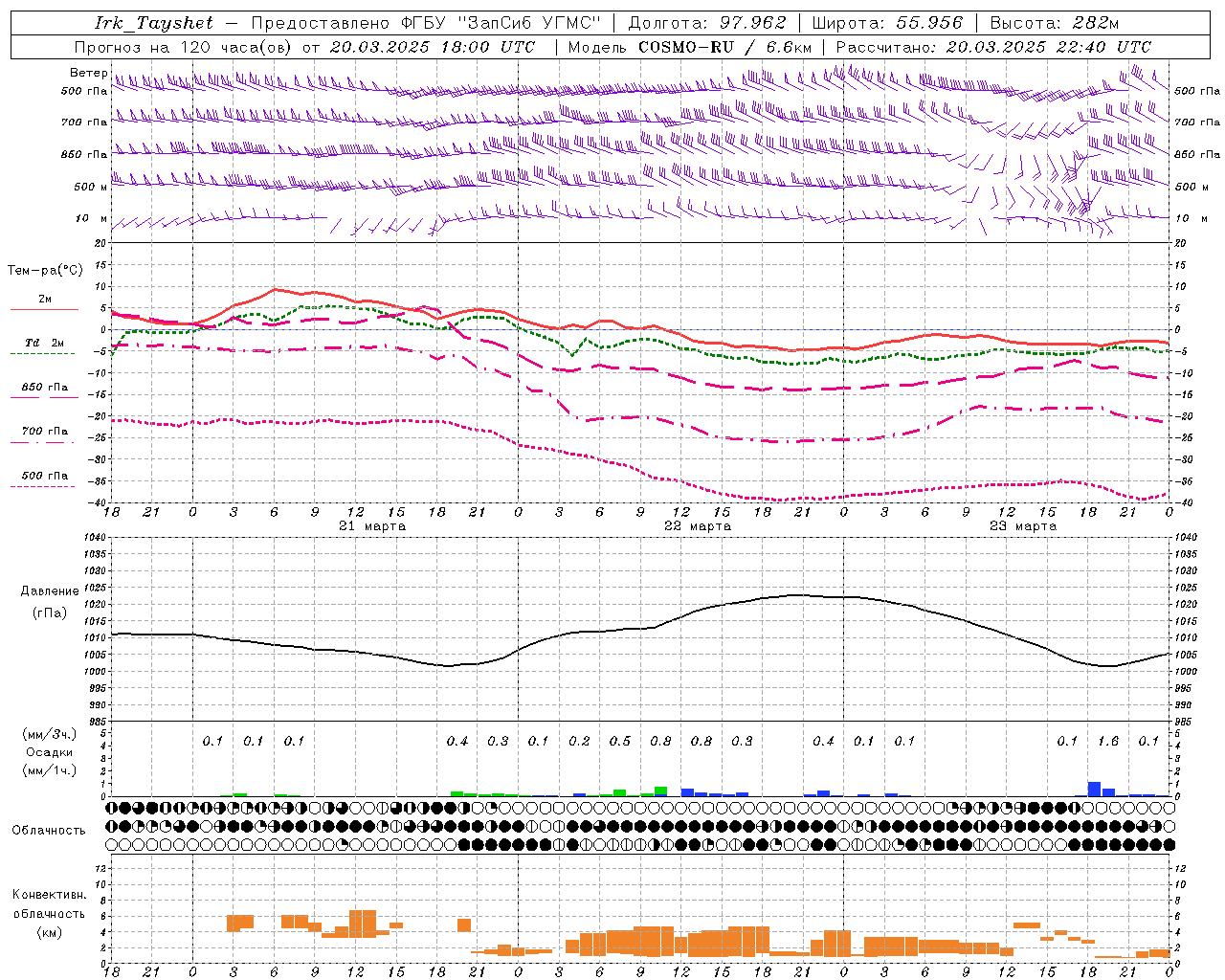Select the precipitation value '1.6'
1225x980 pixels.
[x=1108, y=742]
